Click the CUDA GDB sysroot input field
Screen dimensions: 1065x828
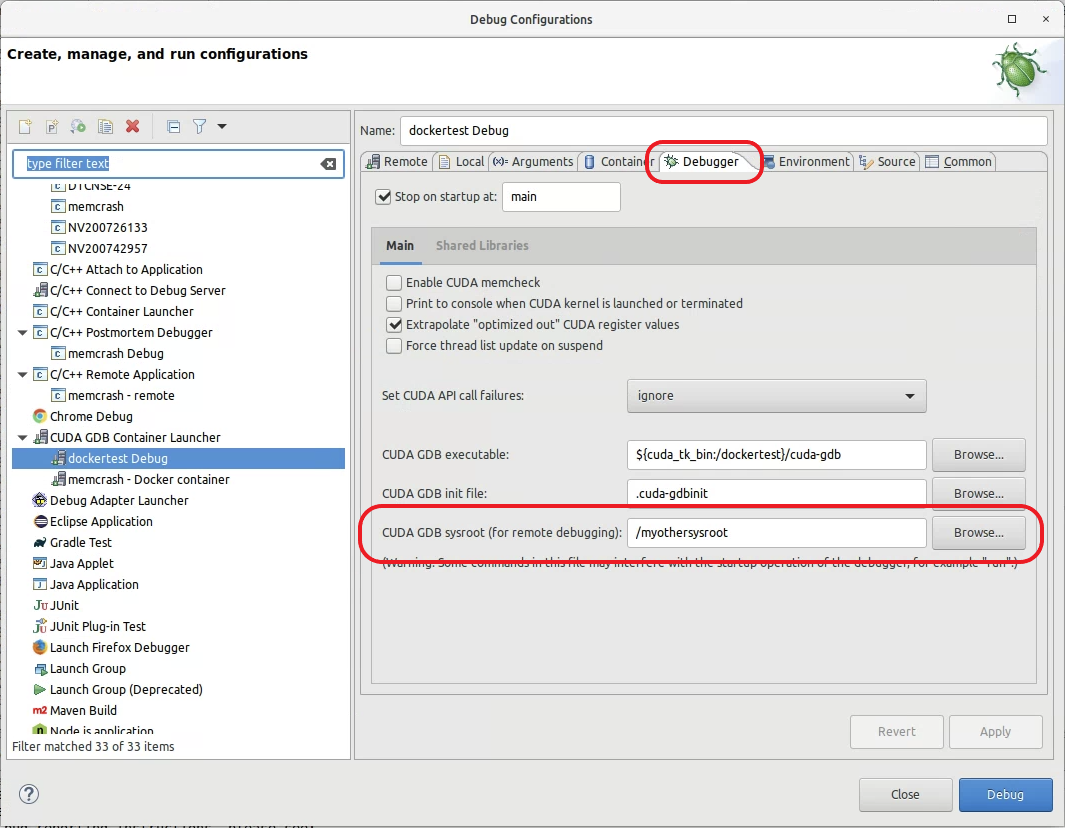click(x=776, y=533)
